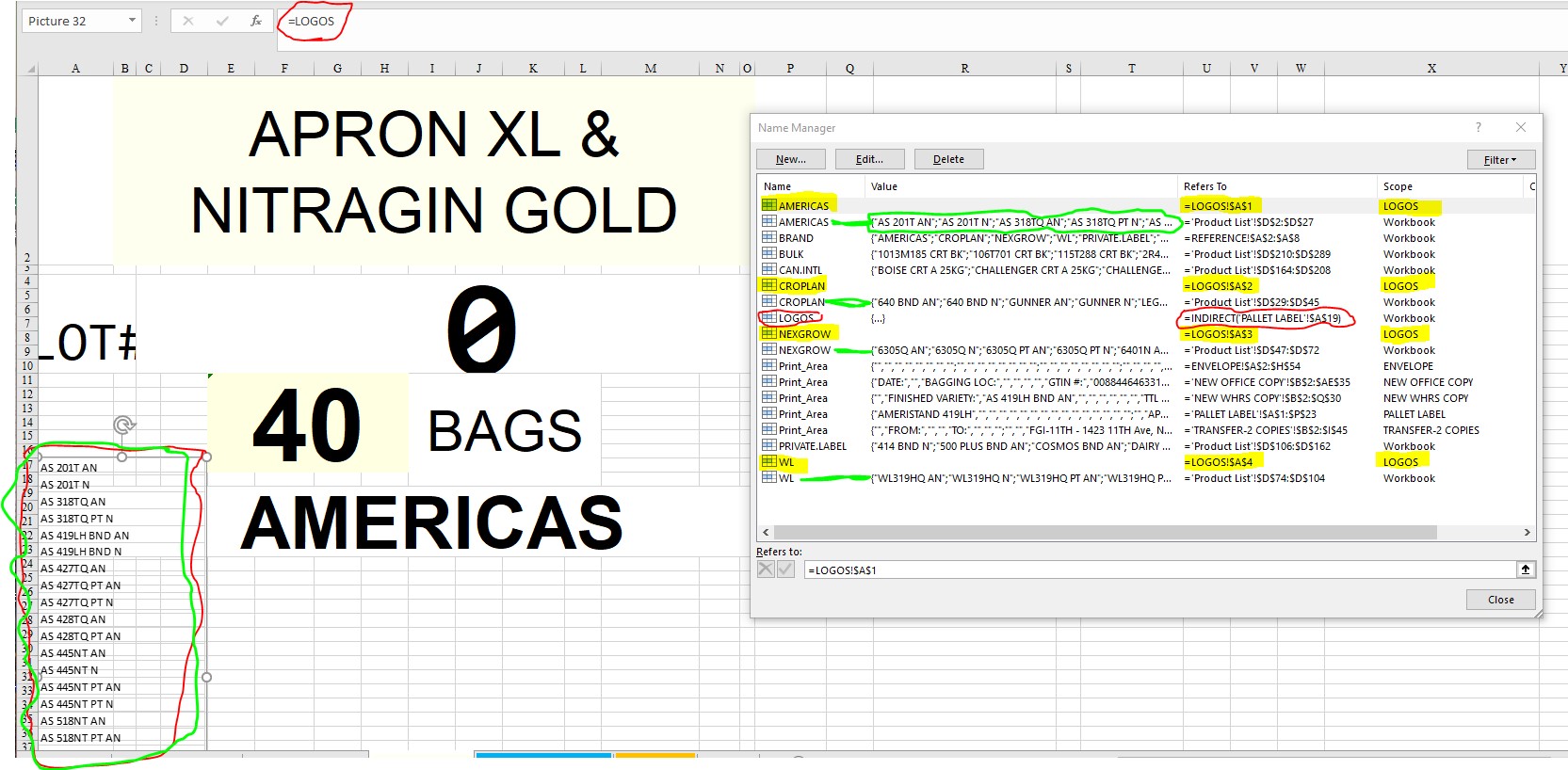Select the LOGOS name row
Screen dimensions: 1568x770
coord(1145,318)
